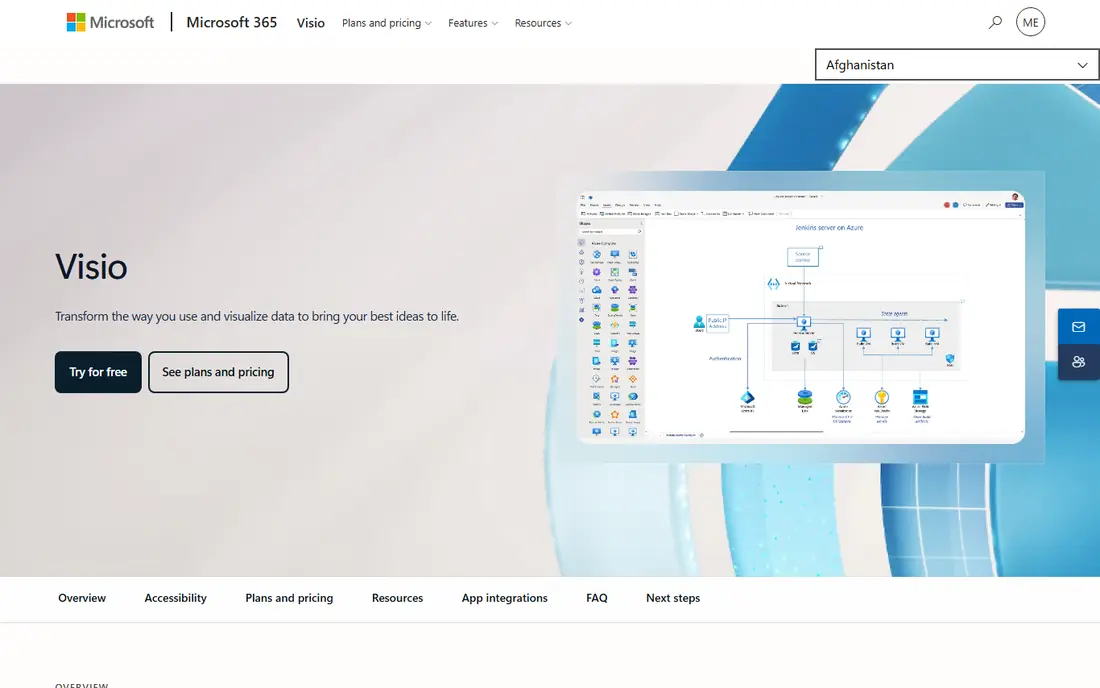Go to the Overview tab

(82, 598)
